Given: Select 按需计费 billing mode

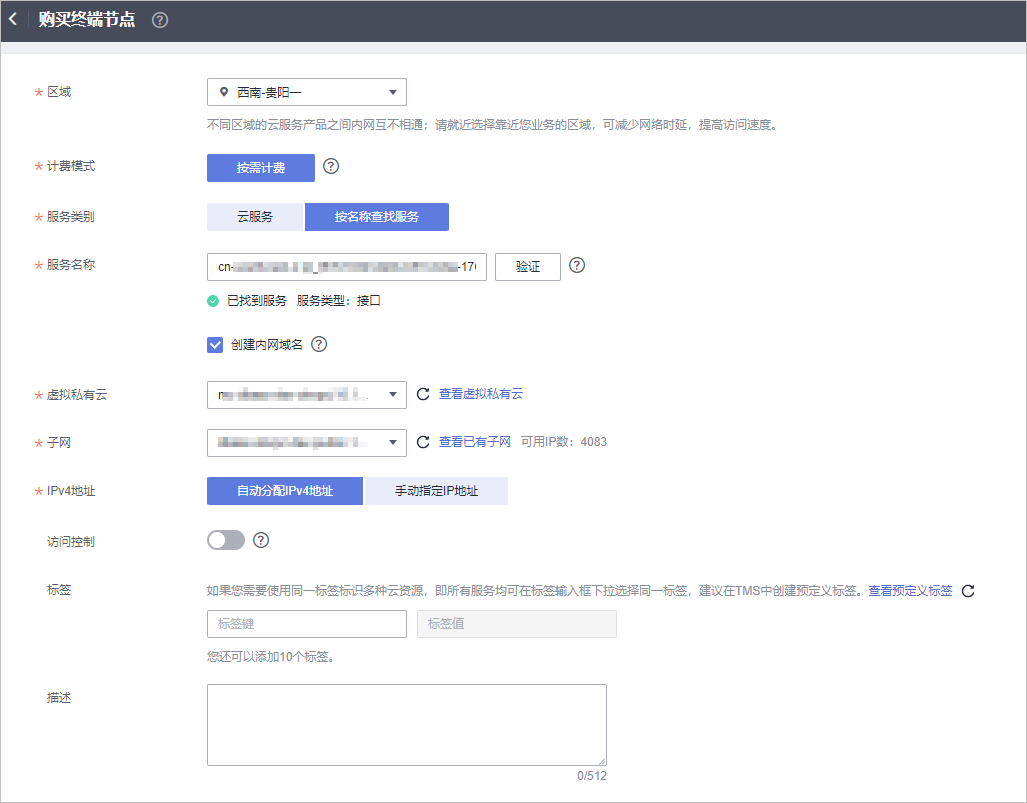Looking at the screenshot, I should coord(261,168).
